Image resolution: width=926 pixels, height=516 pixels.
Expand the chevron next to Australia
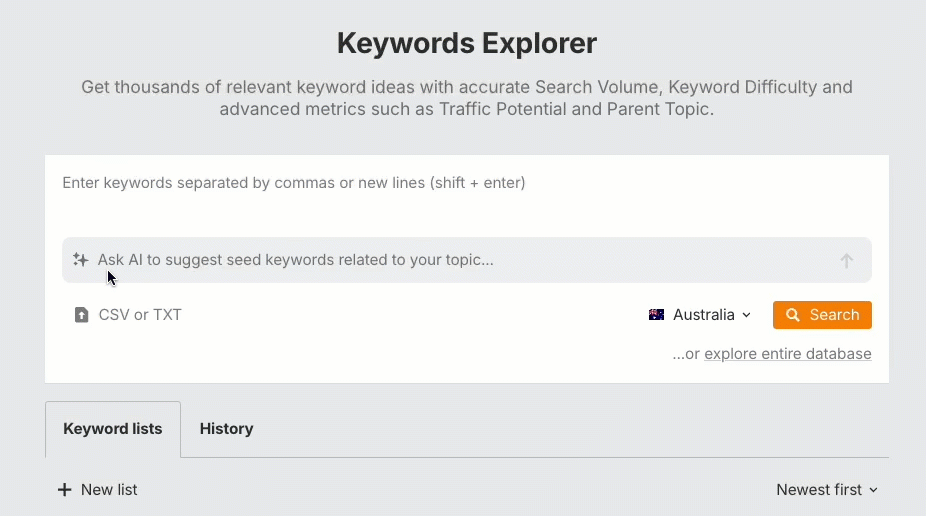click(746, 315)
